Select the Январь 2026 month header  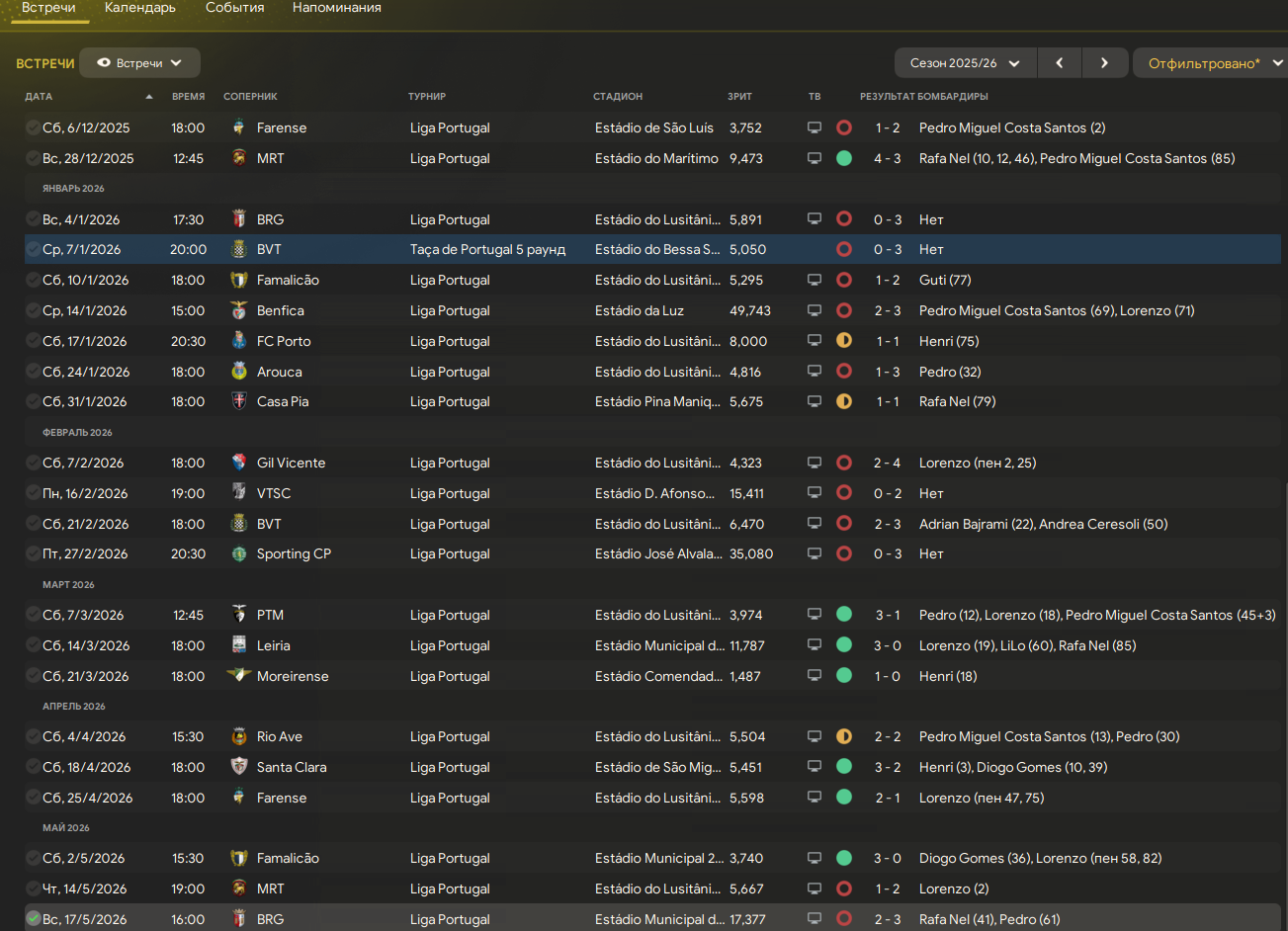(73, 189)
